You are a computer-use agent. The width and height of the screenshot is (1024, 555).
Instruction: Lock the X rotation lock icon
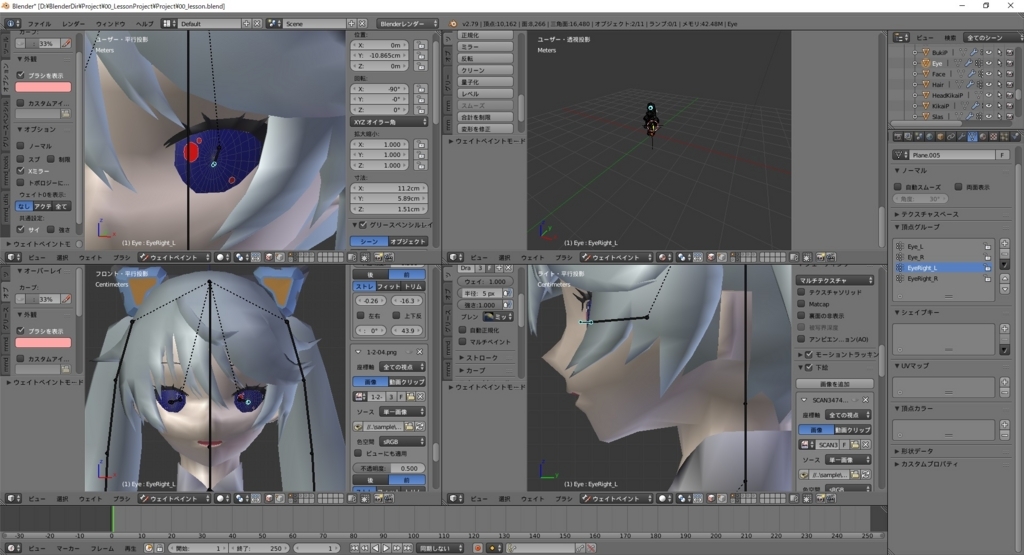coord(421,89)
